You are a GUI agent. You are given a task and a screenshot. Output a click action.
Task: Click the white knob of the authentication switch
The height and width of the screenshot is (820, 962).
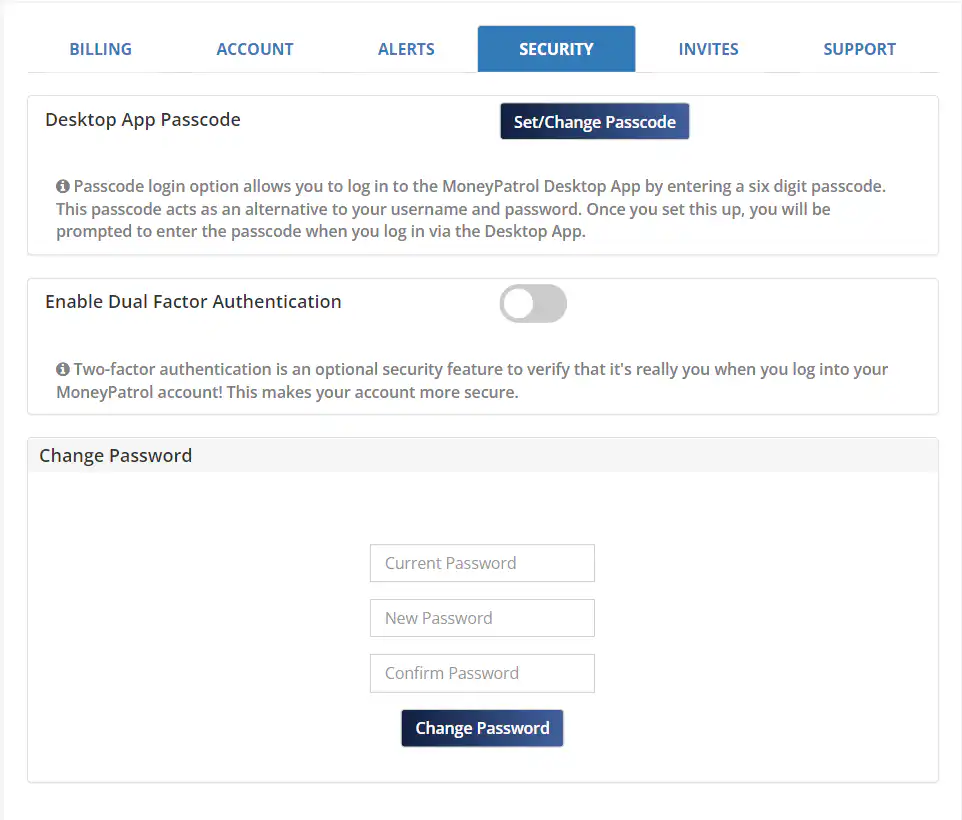point(518,304)
